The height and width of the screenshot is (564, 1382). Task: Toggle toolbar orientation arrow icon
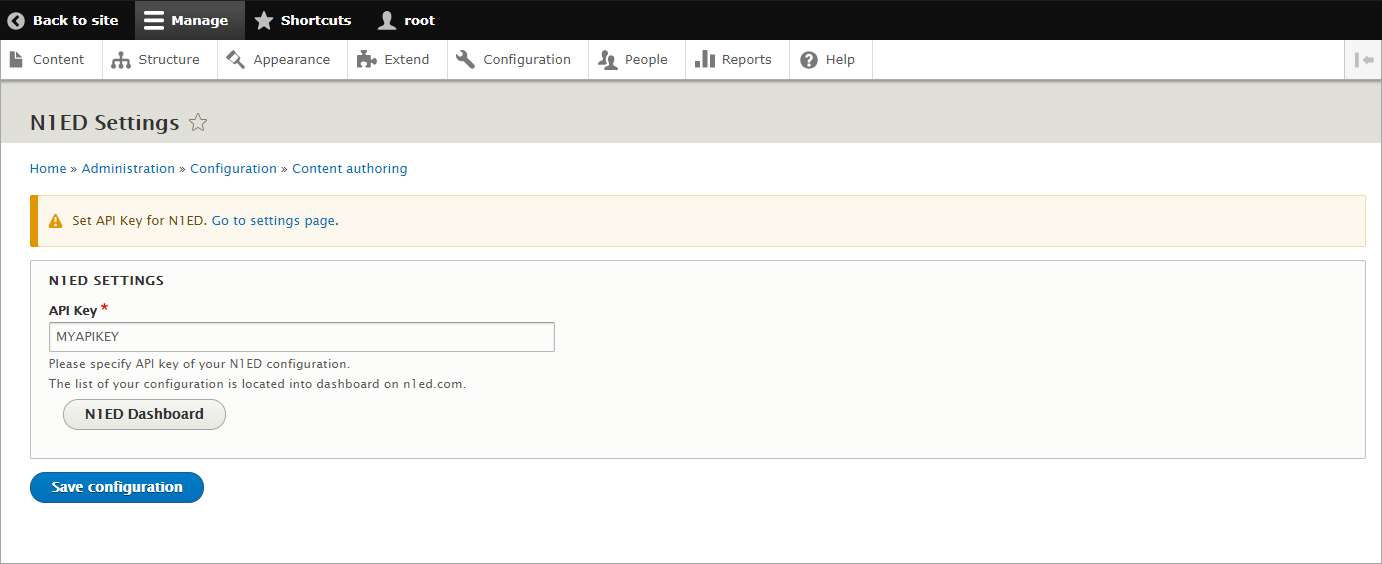(x=1364, y=60)
